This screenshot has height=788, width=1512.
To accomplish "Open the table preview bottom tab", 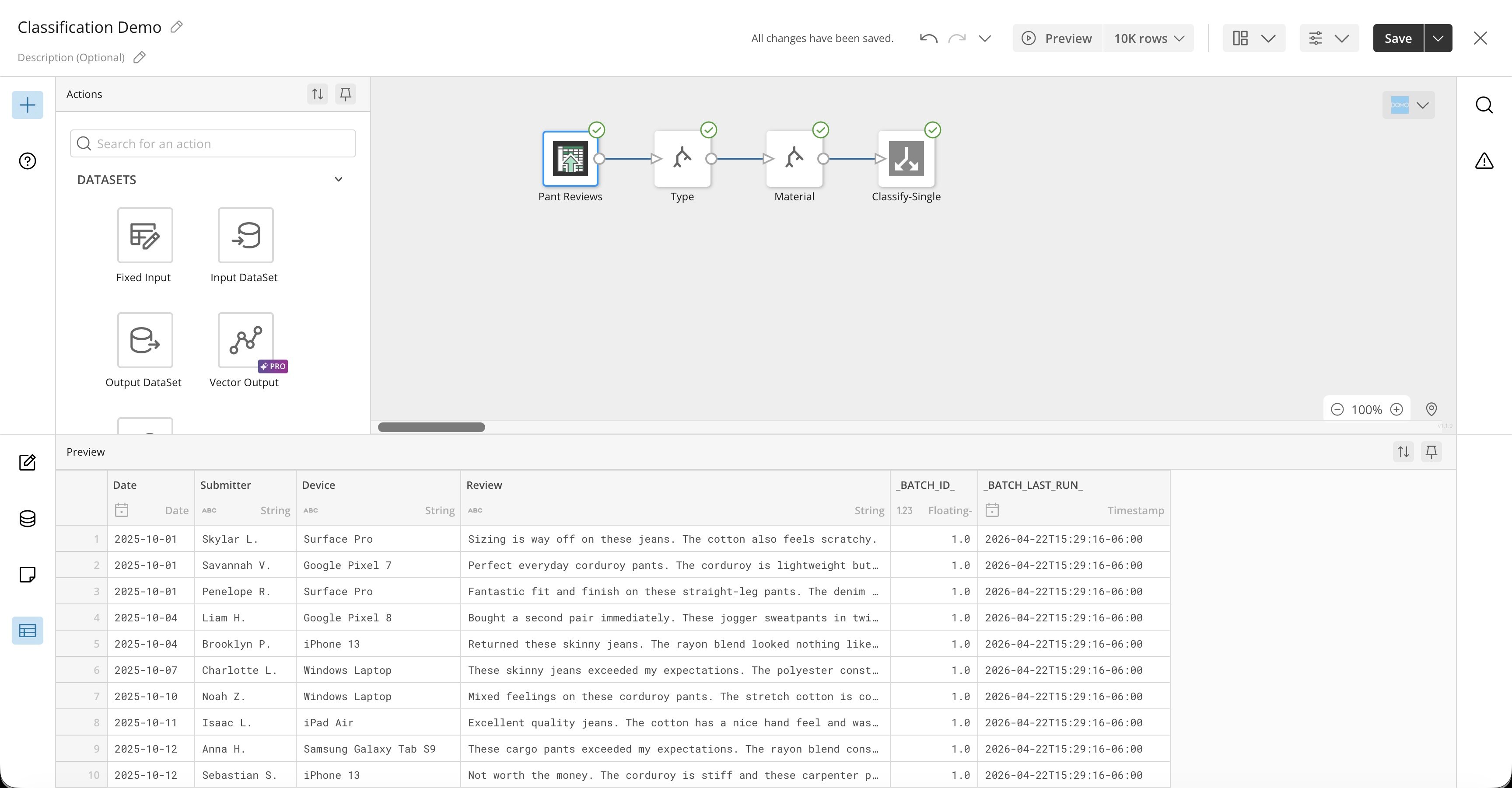I will click(28, 631).
